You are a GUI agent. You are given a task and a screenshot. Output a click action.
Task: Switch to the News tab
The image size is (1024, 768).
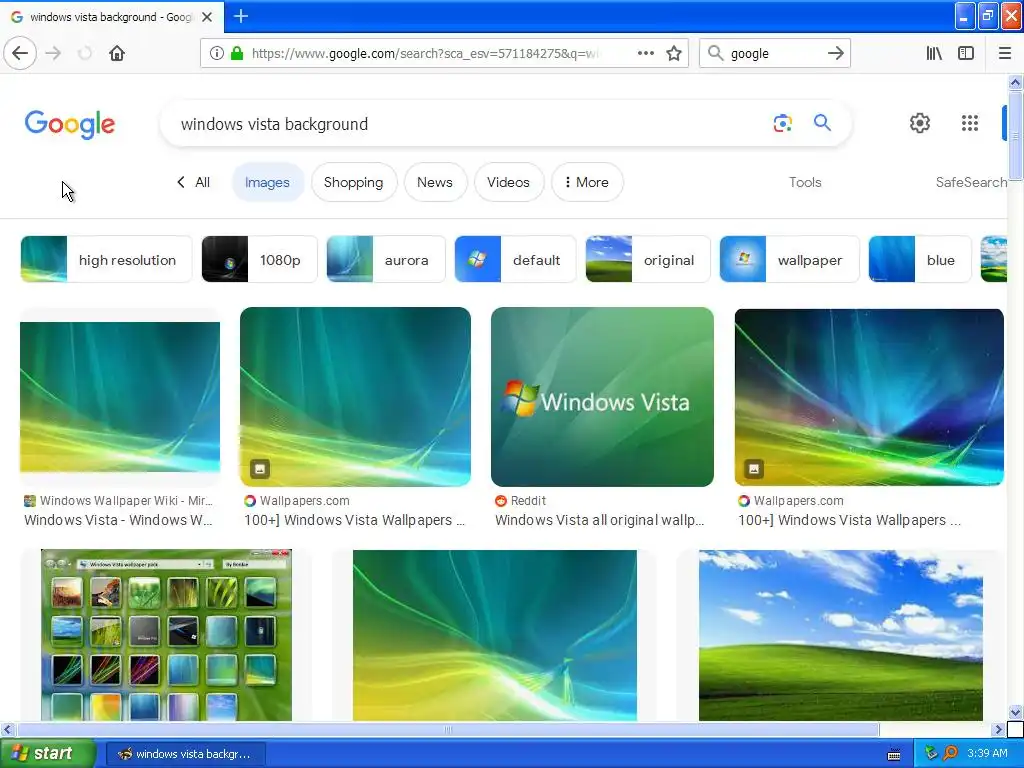click(x=435, y=182)
